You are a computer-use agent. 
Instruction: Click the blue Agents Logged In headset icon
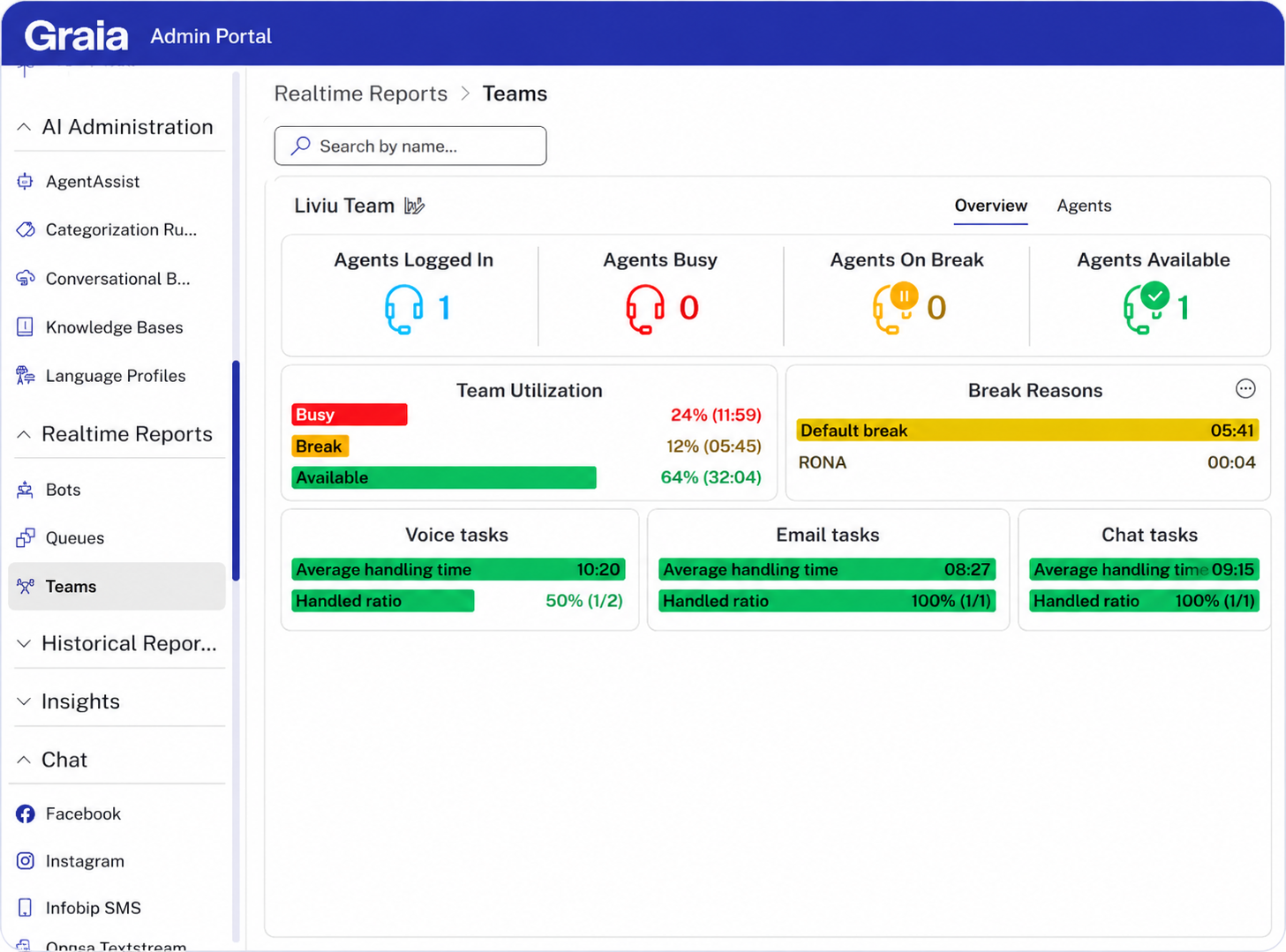404,309
